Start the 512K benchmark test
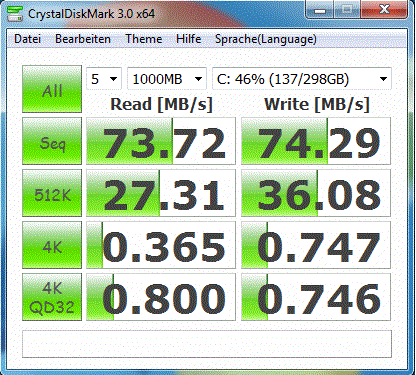 pyautogui.click(x=52, y=193)
